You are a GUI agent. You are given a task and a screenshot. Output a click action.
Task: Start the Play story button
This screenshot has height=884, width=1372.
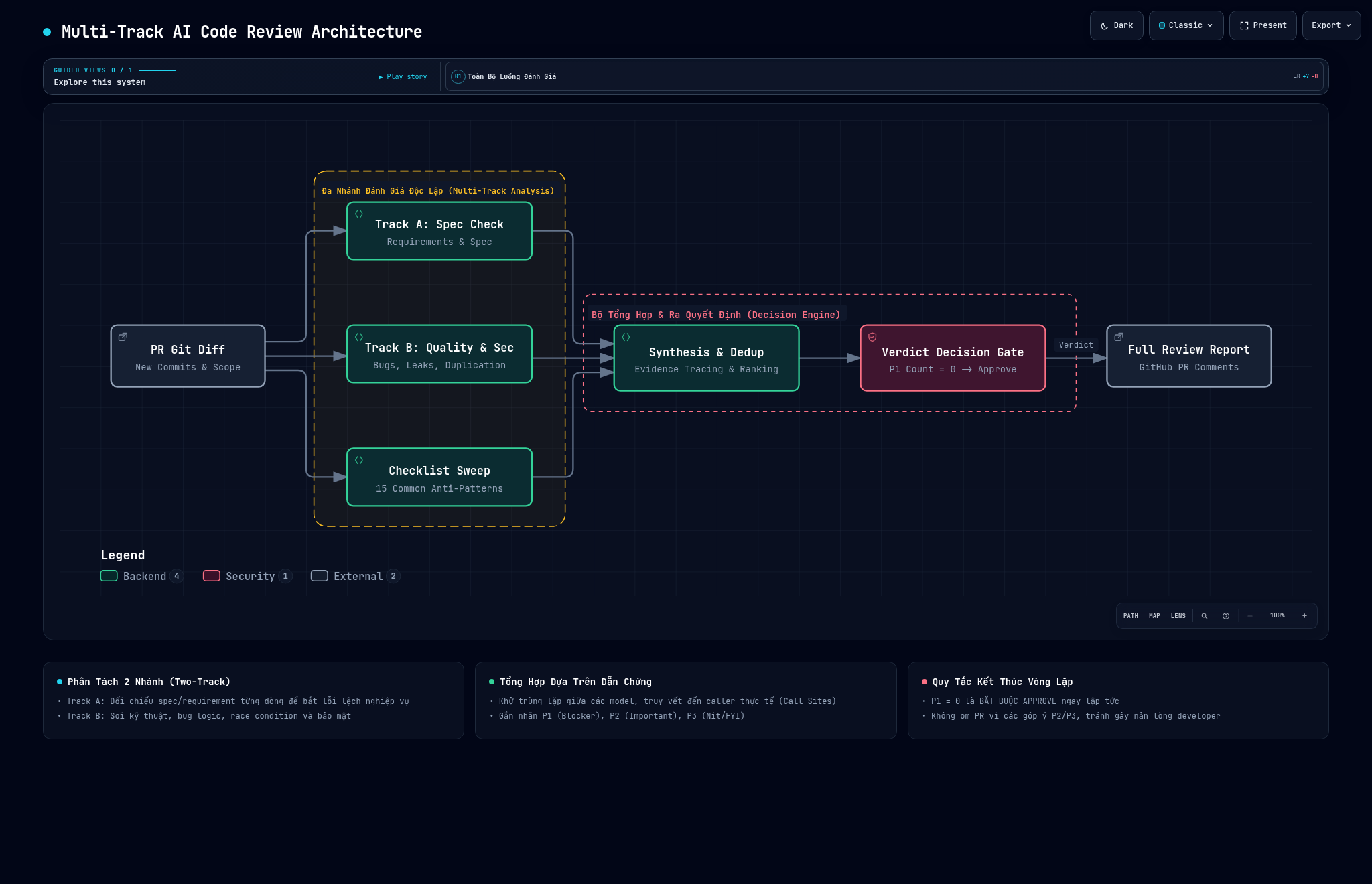(403, 77)
